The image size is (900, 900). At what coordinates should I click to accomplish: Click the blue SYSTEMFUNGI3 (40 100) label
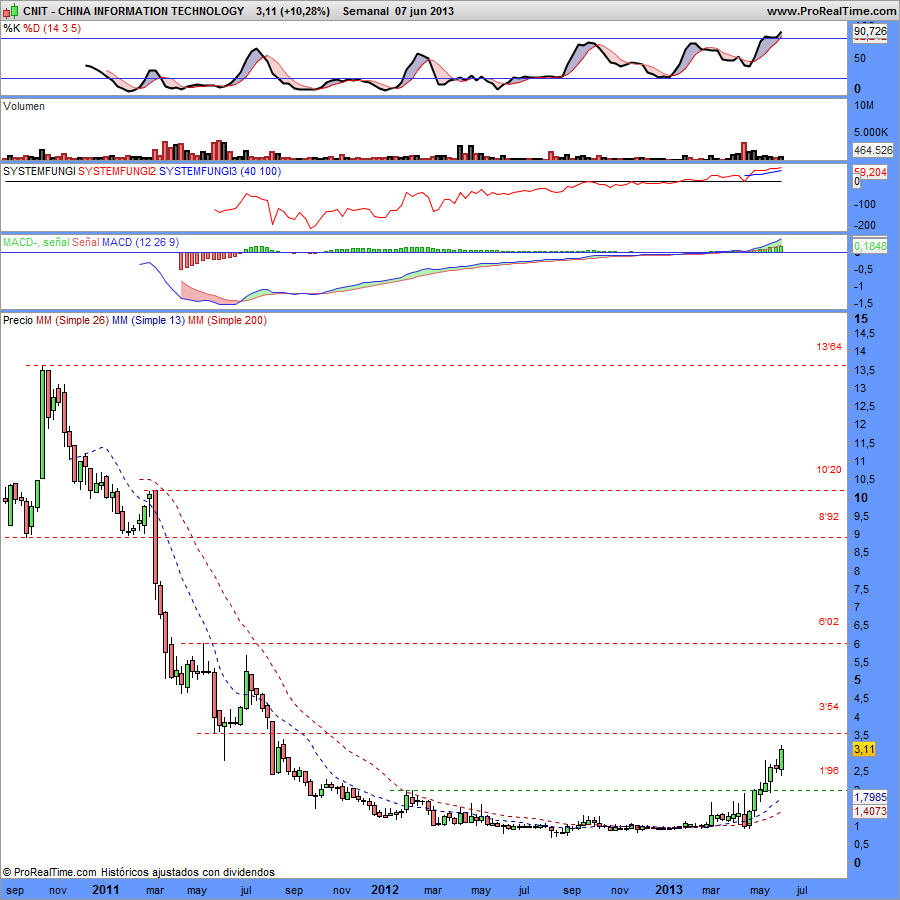[x=220, y=171]
